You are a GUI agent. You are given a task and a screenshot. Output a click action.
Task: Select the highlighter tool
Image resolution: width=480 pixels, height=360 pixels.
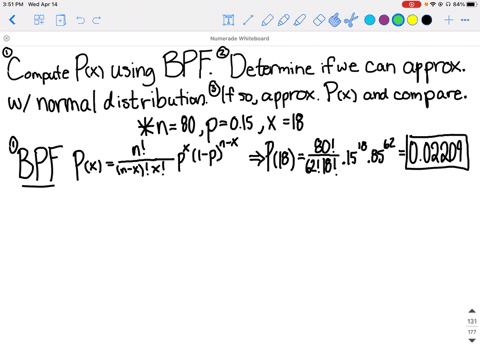tap(300, 20)
